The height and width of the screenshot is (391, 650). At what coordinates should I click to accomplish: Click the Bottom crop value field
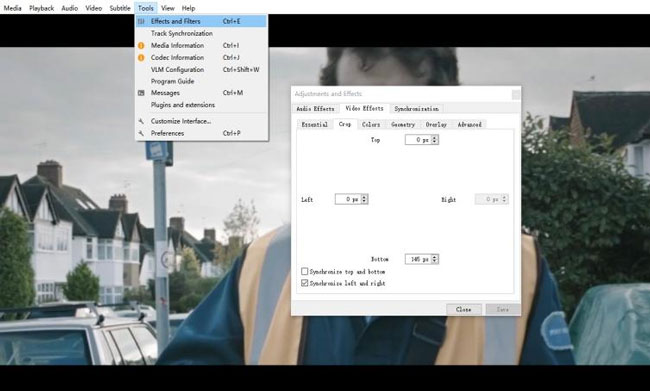click(x=418, y=259)
